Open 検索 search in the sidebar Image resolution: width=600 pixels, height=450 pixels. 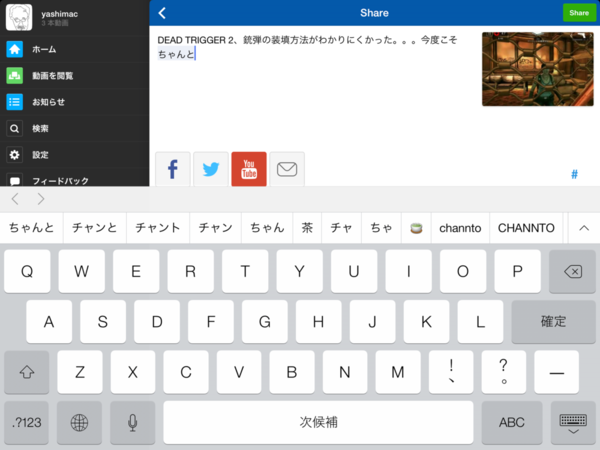pos(75,129)
